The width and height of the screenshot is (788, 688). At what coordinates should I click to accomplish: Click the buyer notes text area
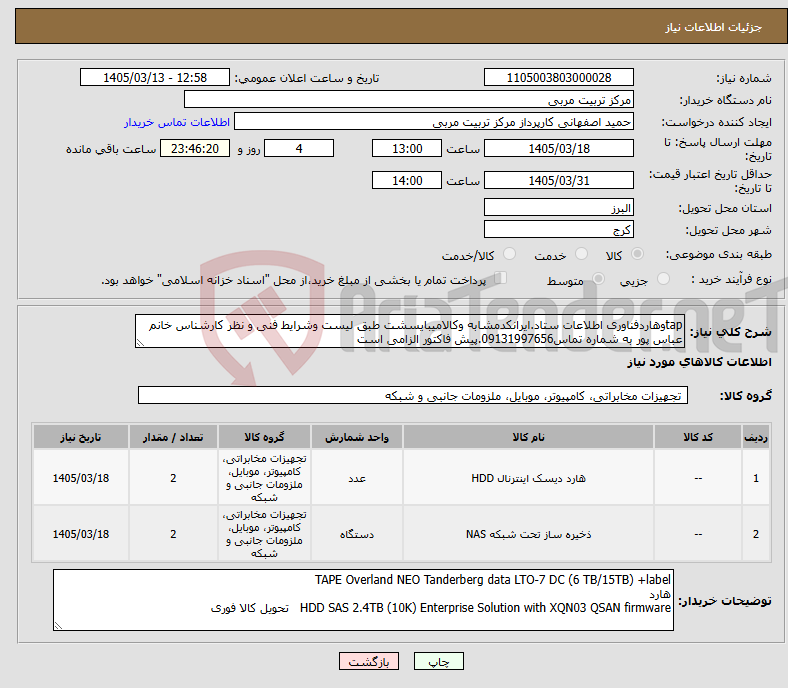(363, 600)
